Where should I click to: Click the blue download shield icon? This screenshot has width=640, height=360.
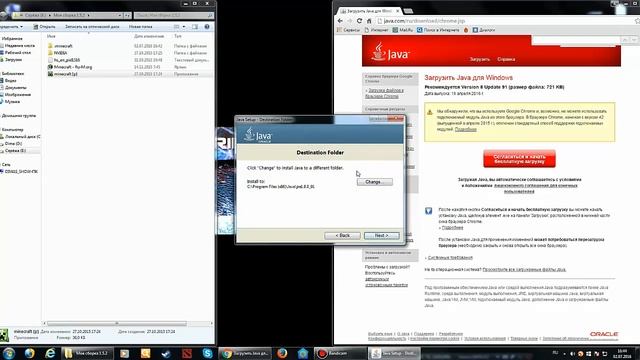[x=429, y=211]
